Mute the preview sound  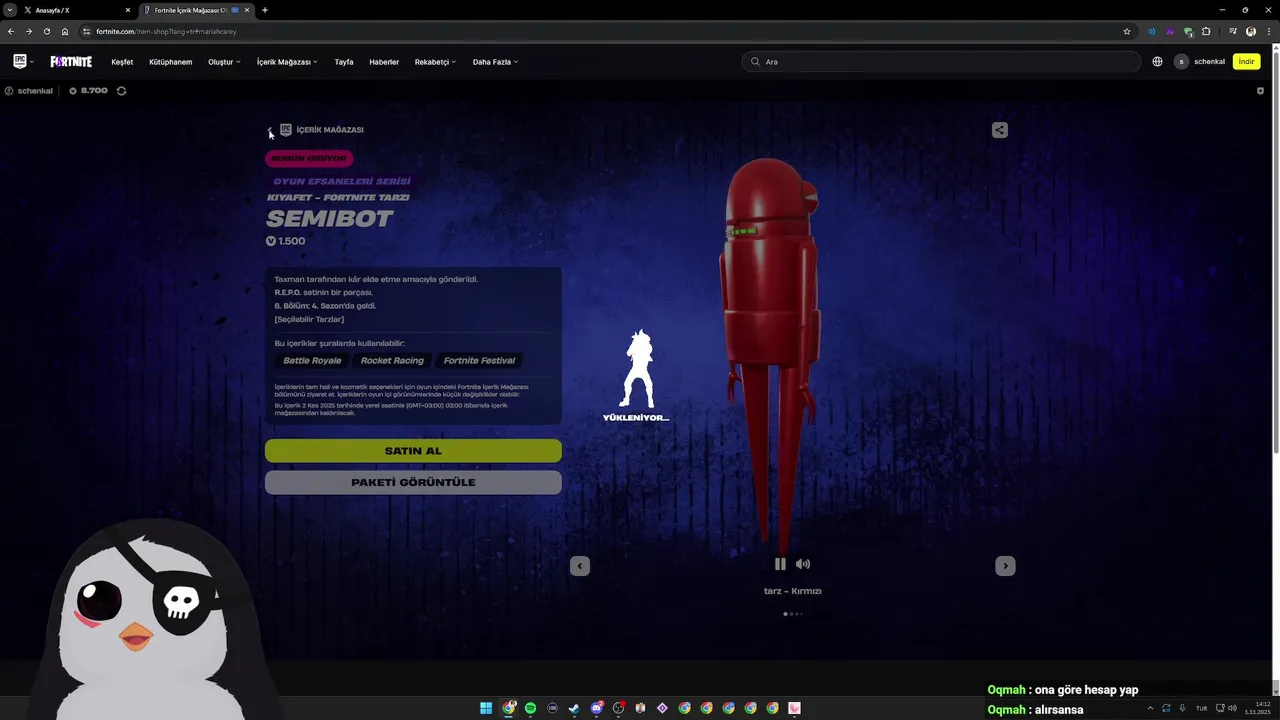pos(803,564)
